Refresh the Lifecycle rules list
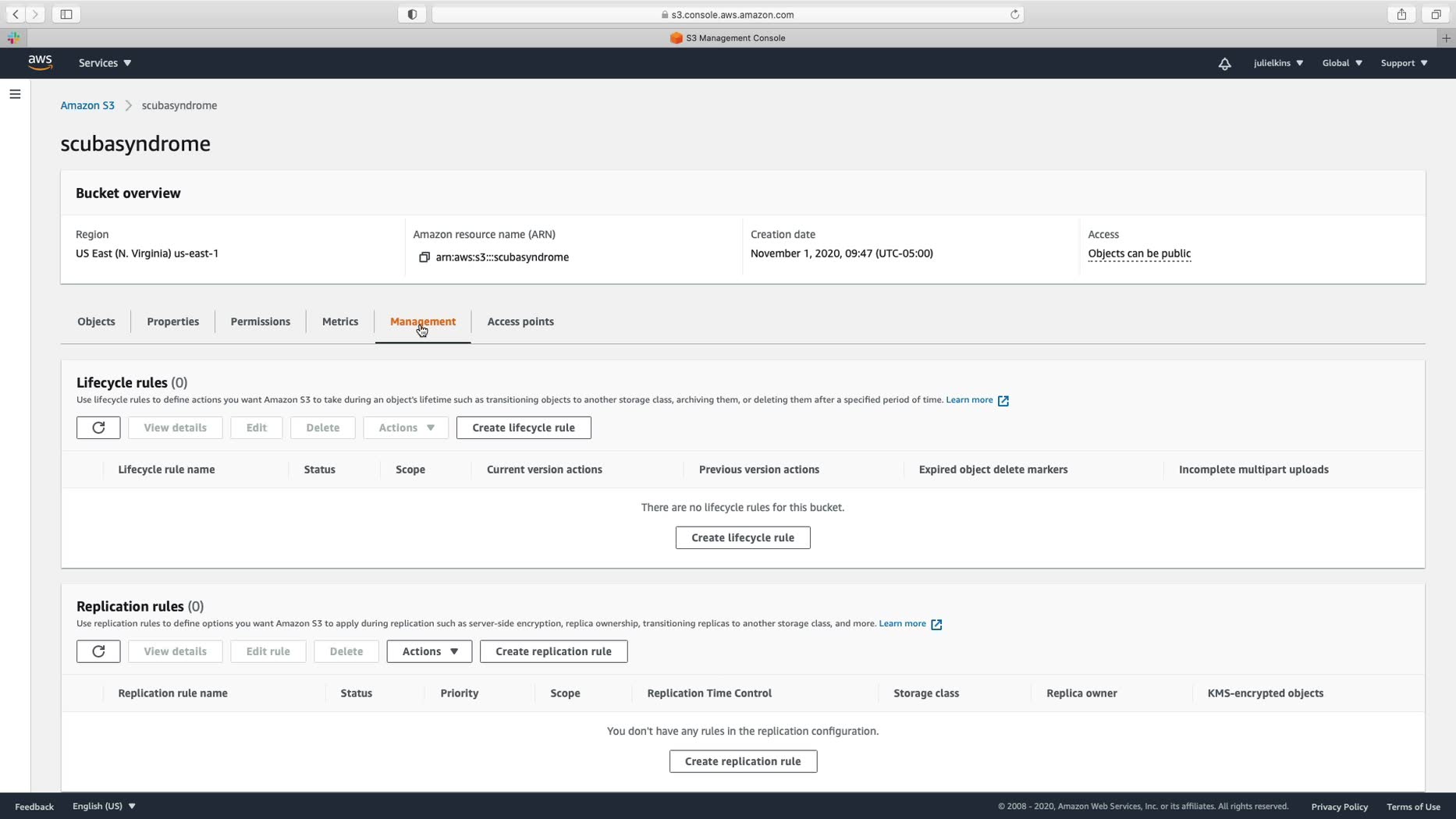Screen dimensions: 1456x819 [x=98, y=427]
